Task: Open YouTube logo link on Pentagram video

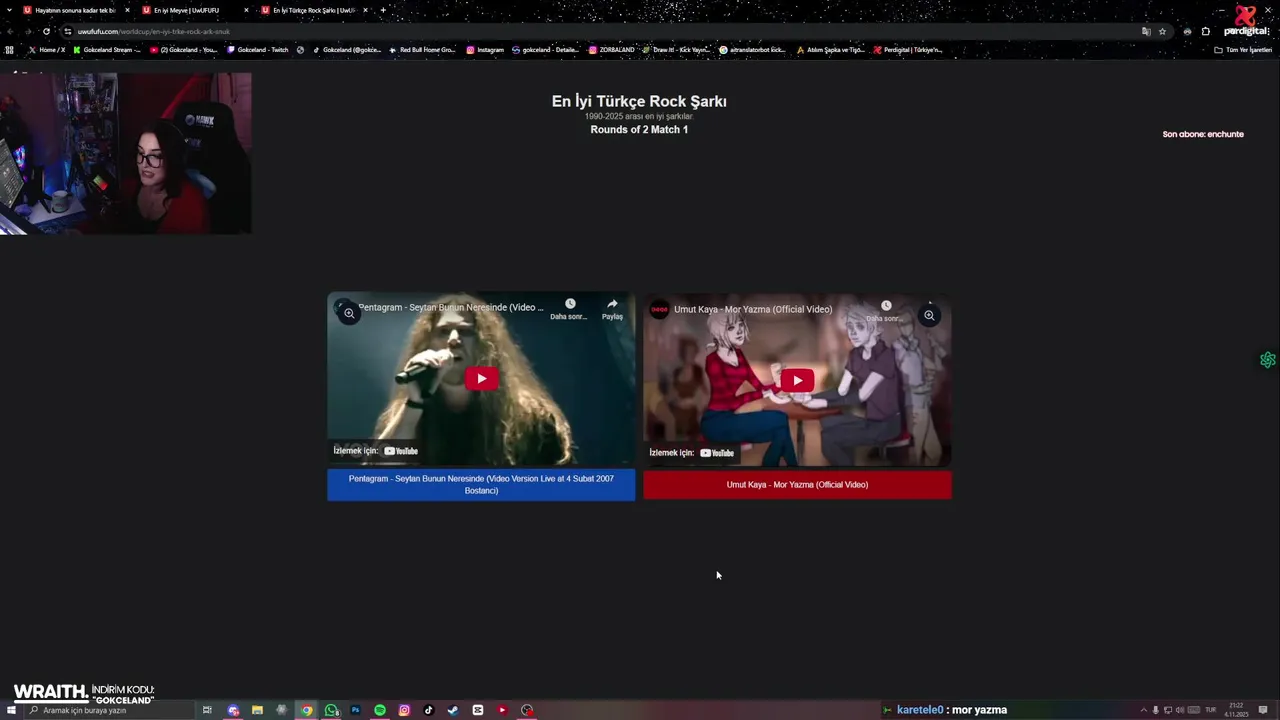Action: (x=401, y=451)
